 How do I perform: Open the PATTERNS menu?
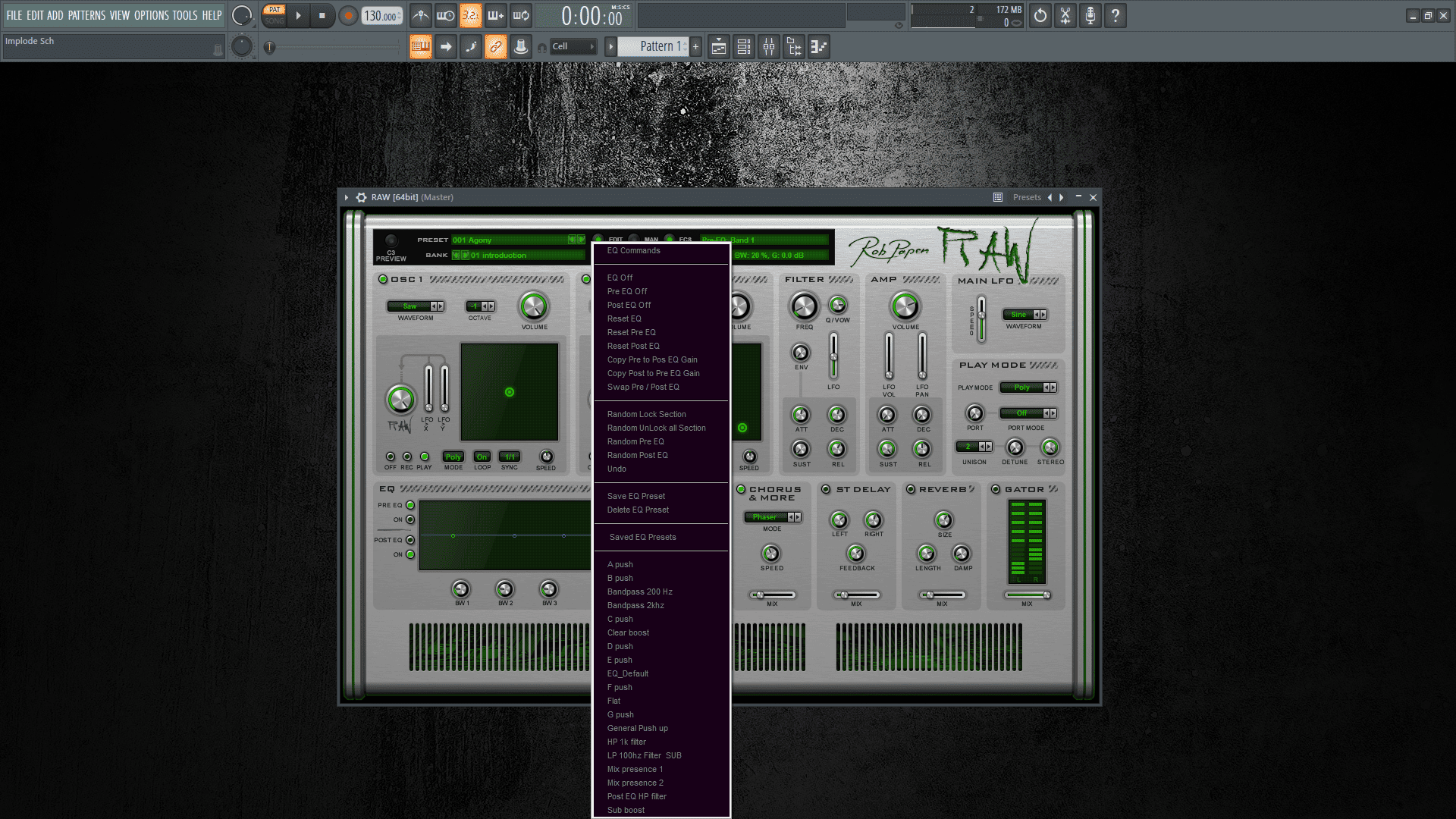click(86, 15)
